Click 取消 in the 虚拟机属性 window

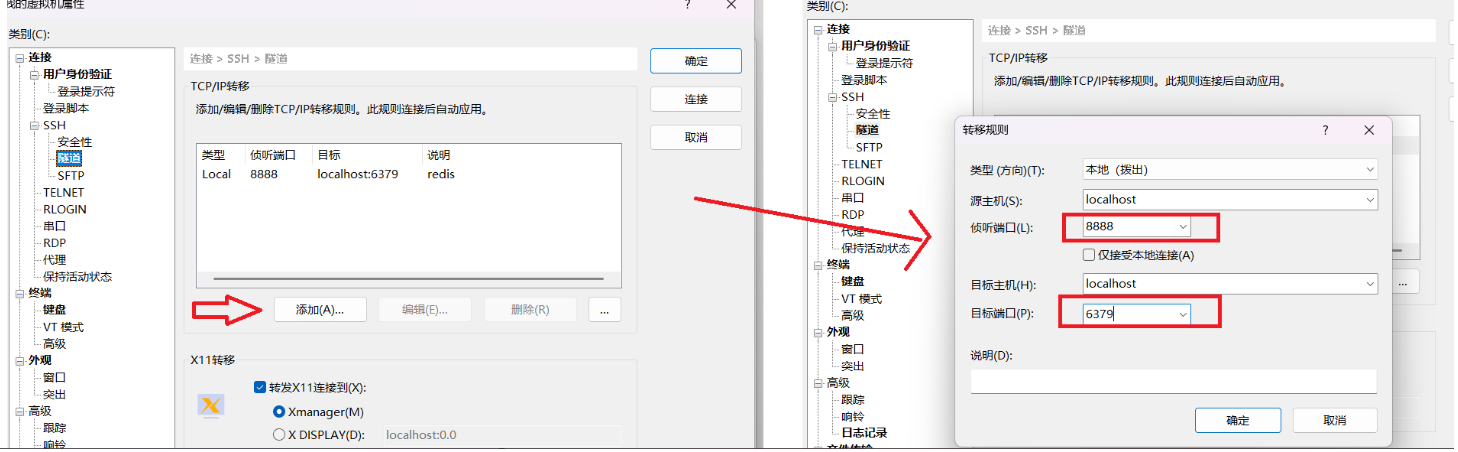tap(696, 137)
